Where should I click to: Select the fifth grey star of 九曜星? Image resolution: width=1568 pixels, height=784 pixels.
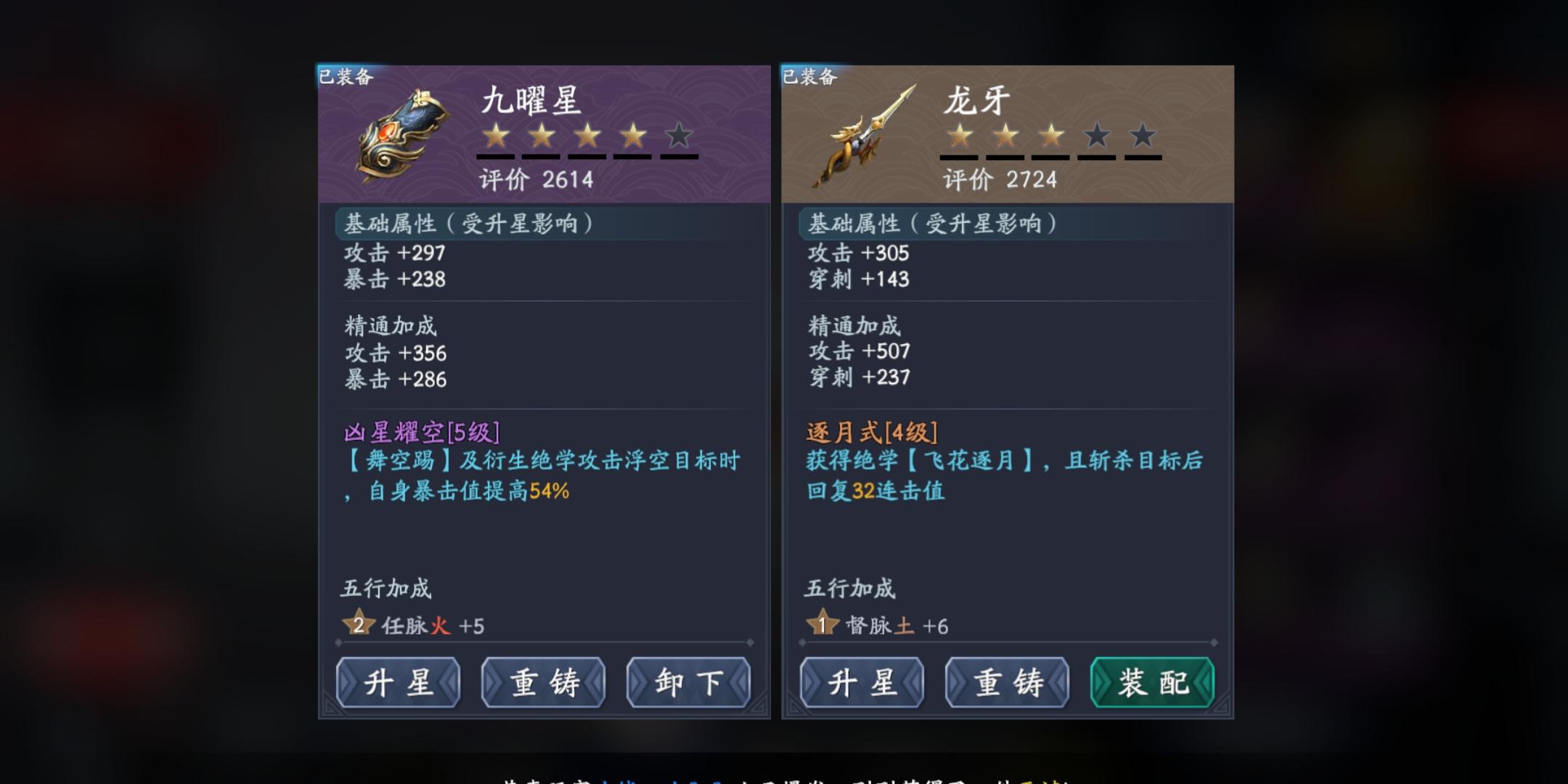pyautogui.click(x=679, y=136)
